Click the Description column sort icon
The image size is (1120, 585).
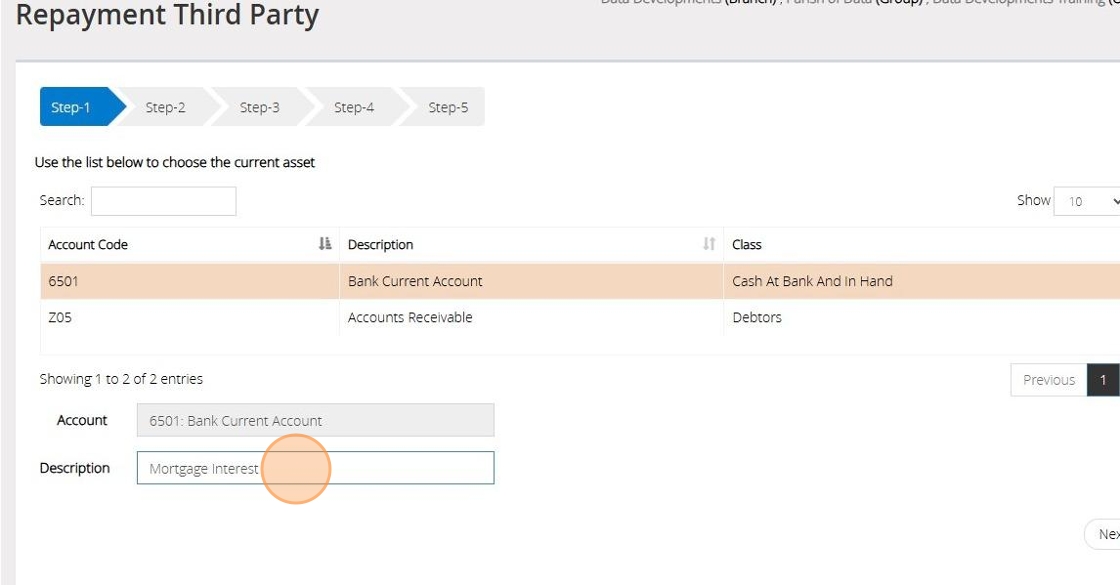(x=709, y=244)
